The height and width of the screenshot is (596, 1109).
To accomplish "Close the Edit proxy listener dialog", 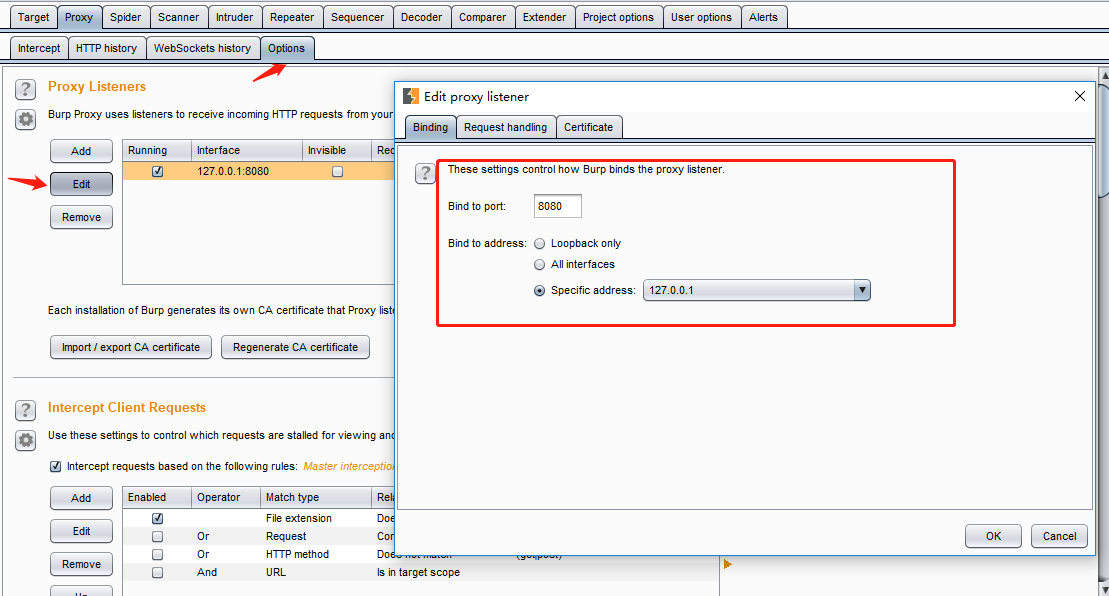I will 1079,96.
